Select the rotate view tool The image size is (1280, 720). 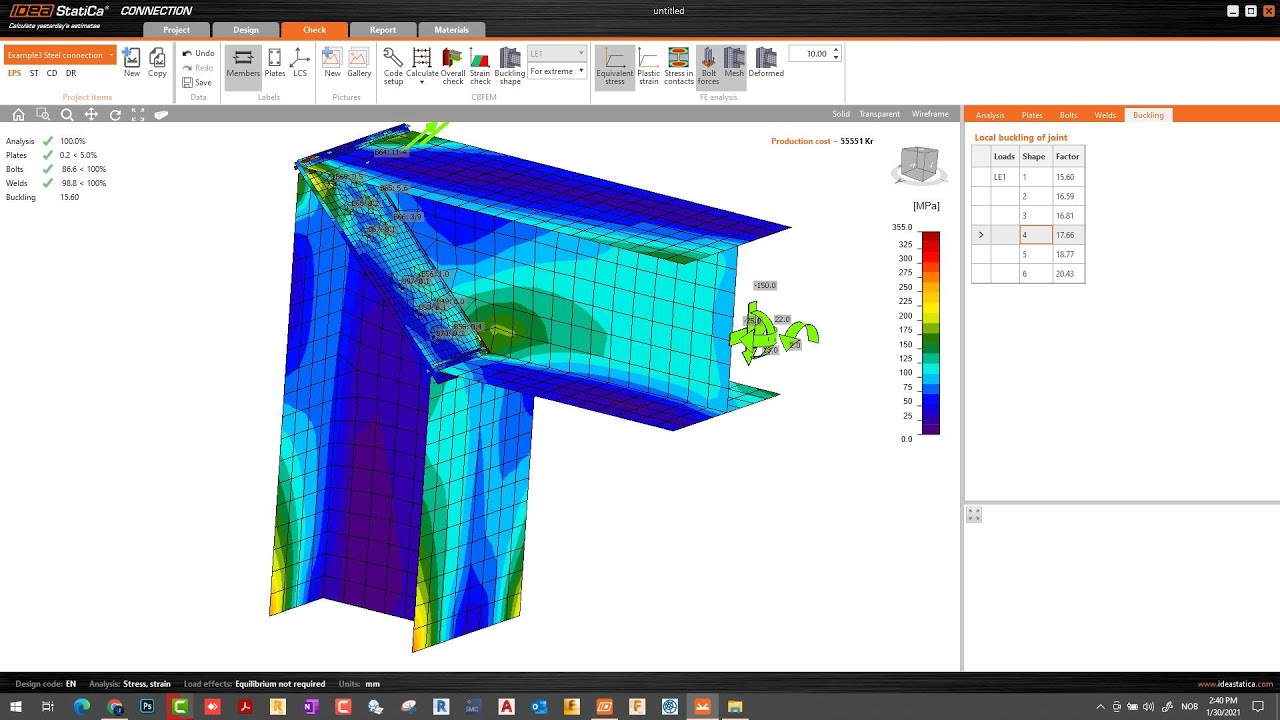pos(115,115)
